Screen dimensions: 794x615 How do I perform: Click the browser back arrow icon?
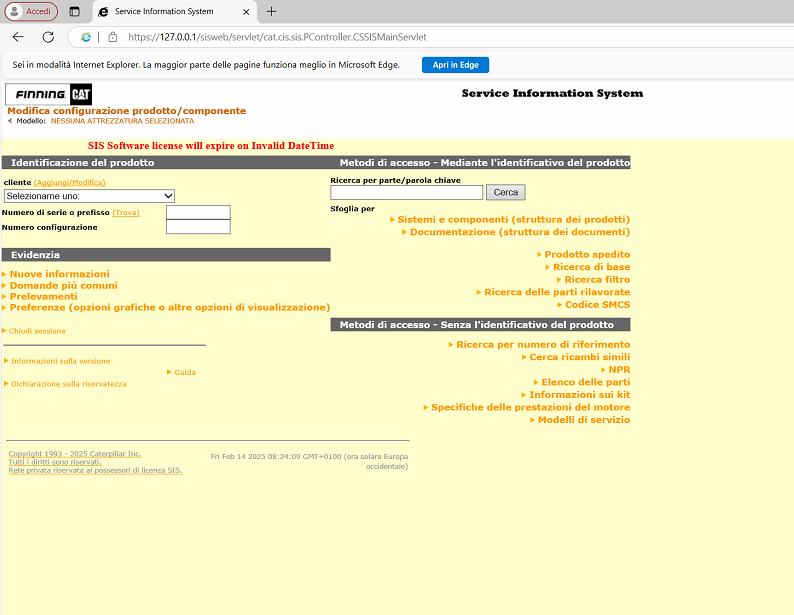coord(18,37)
